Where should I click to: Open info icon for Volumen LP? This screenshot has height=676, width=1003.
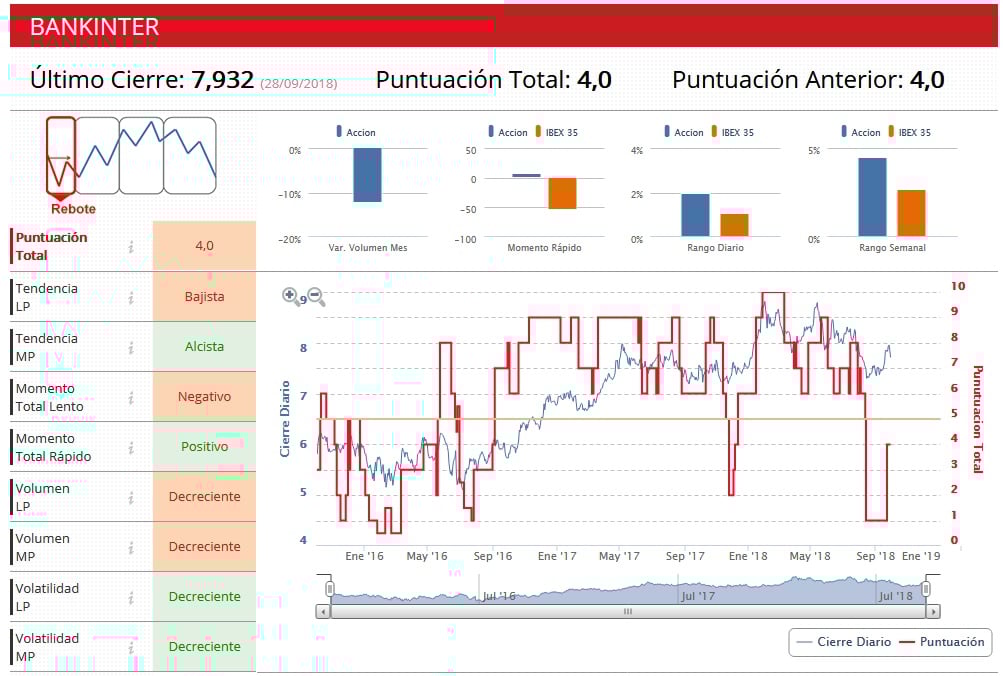[x=131, y=497]
